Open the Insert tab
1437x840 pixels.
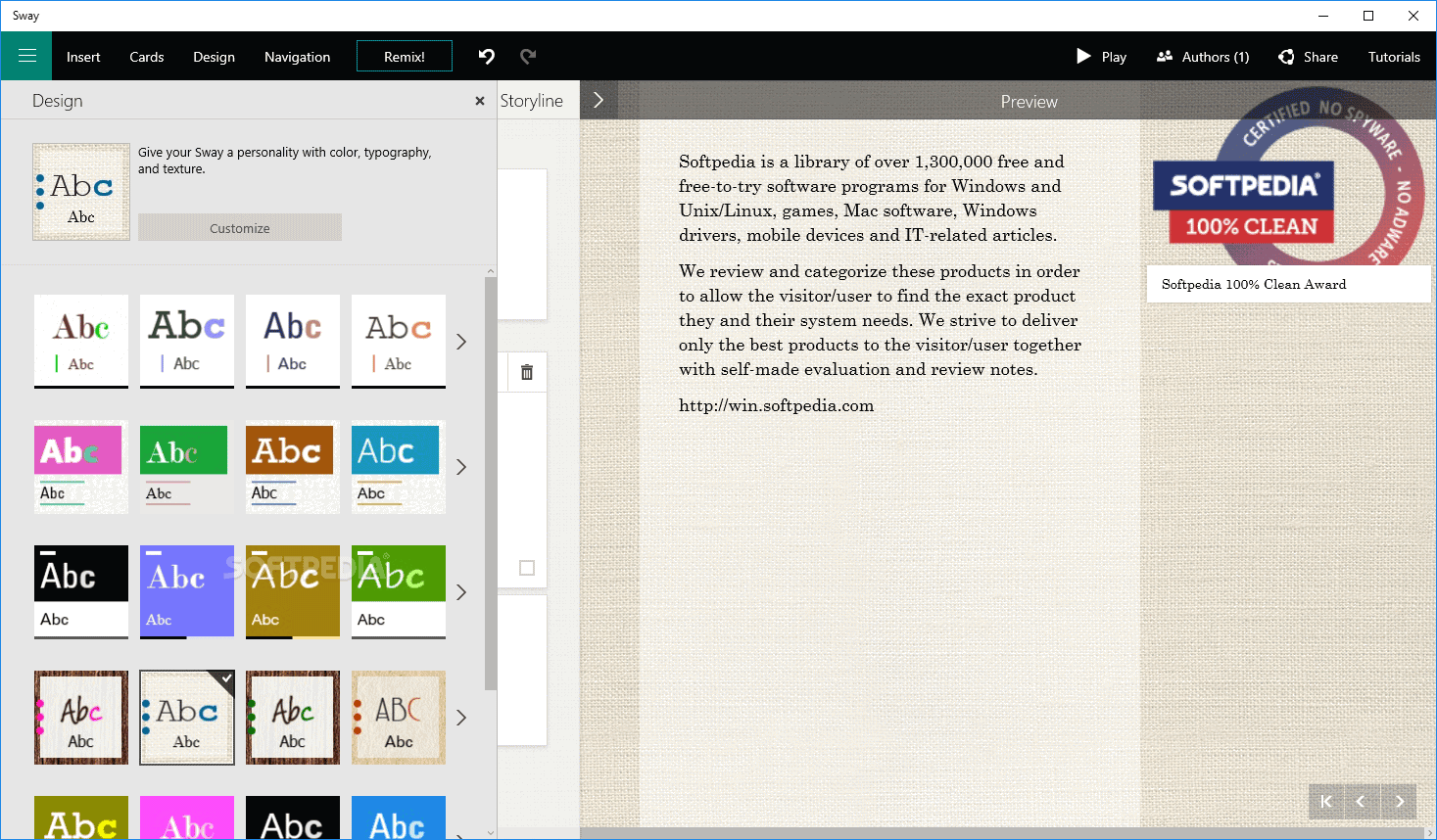pyautogui.click(x=83, y=57)
